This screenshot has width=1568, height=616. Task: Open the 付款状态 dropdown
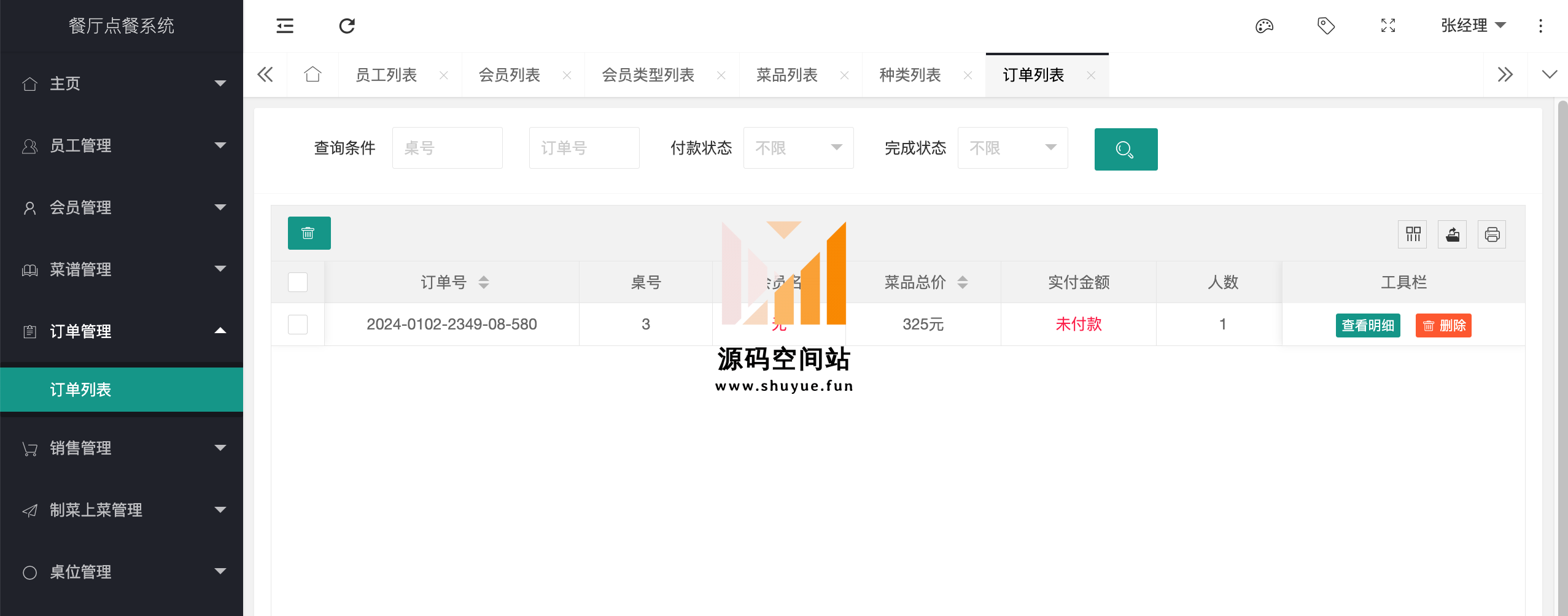pyautogui.click(x=799, y=148)
